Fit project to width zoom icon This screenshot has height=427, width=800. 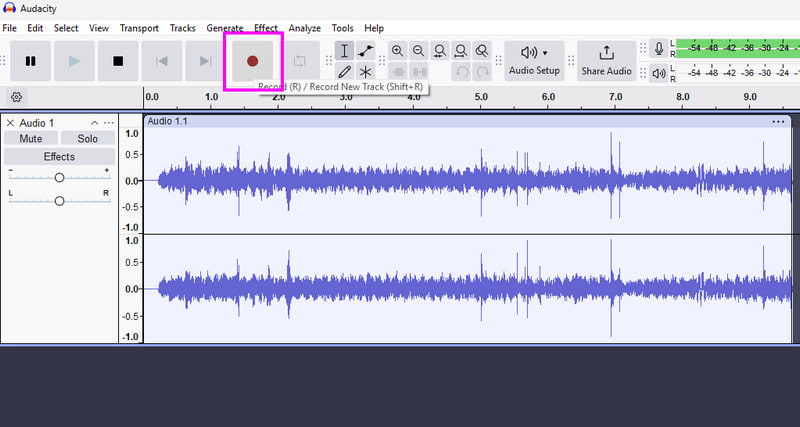pyautogui.click(x=461, y=51)
